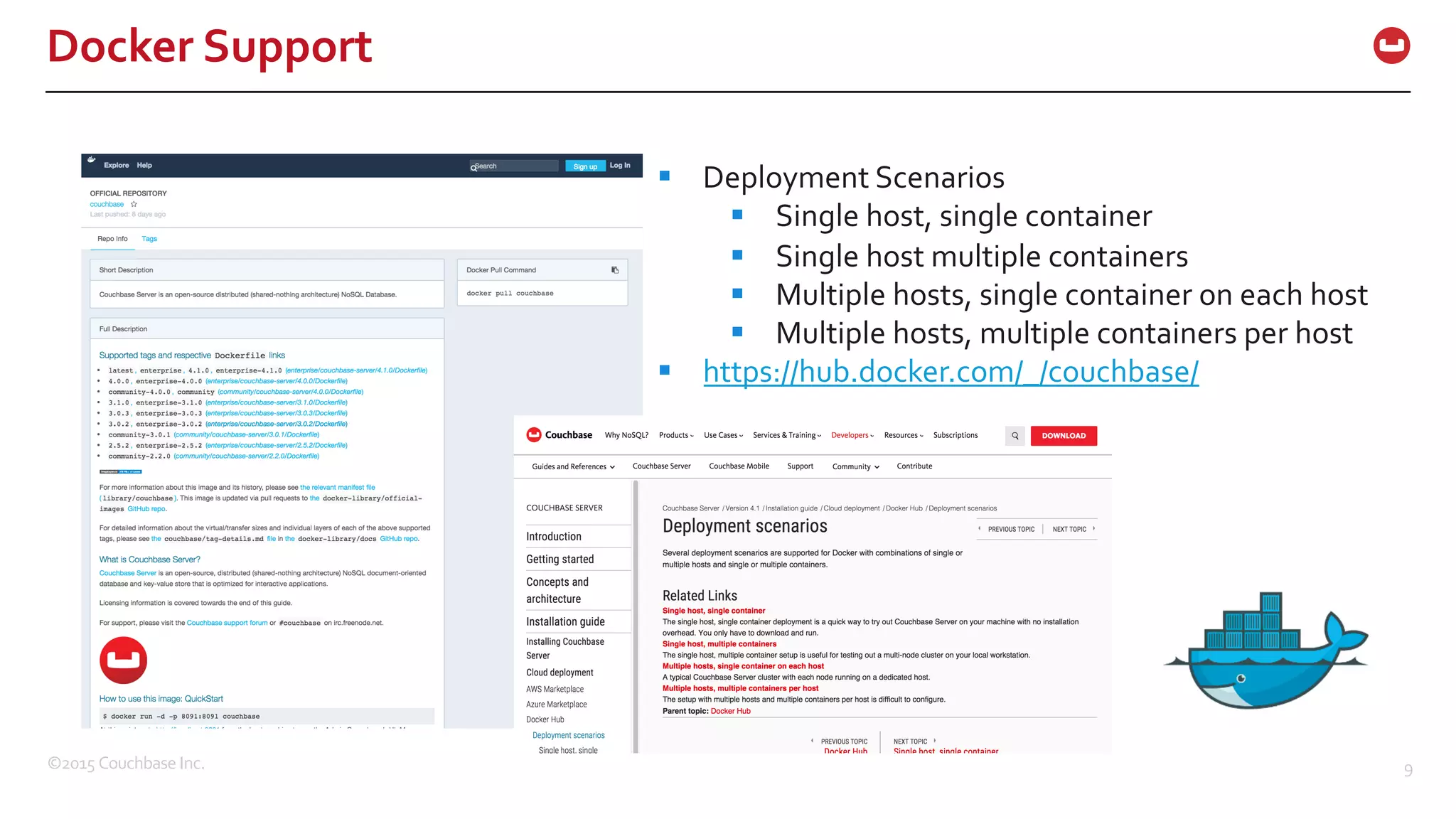Copy the Docker pull command with the clipboard icon
The image size is (1456, 819).
point(615,270)
